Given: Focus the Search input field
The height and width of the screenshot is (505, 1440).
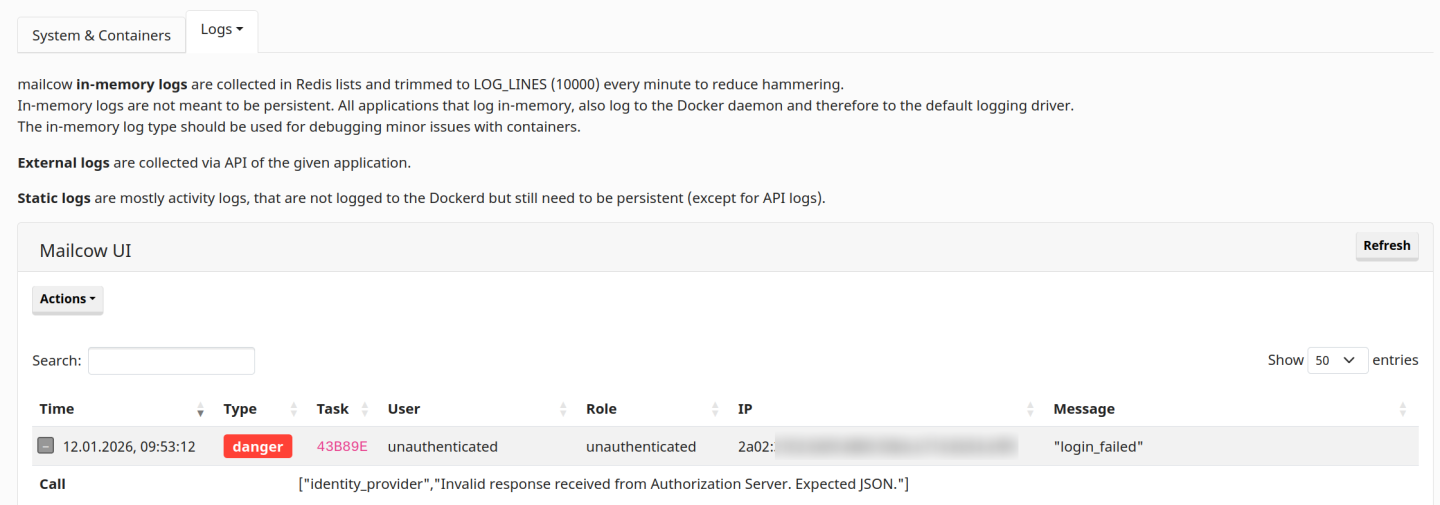Looking at the screenshot, I should pyautogui.click(x=171, y=360).
